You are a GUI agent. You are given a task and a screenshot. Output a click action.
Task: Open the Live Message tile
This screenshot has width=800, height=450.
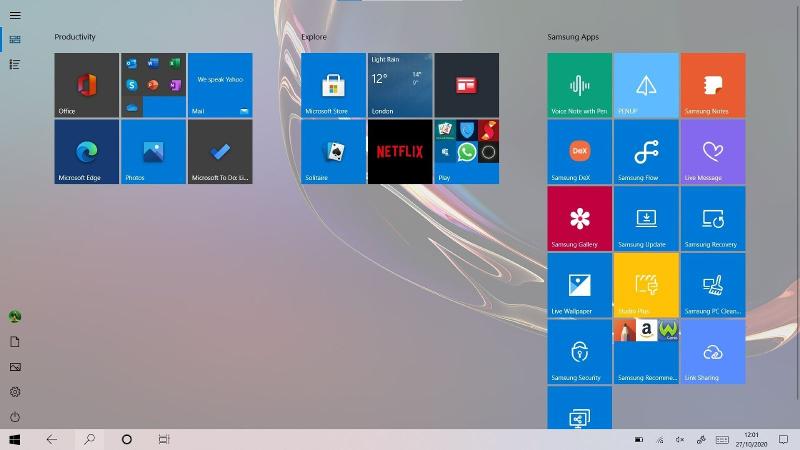pos(713,152)
